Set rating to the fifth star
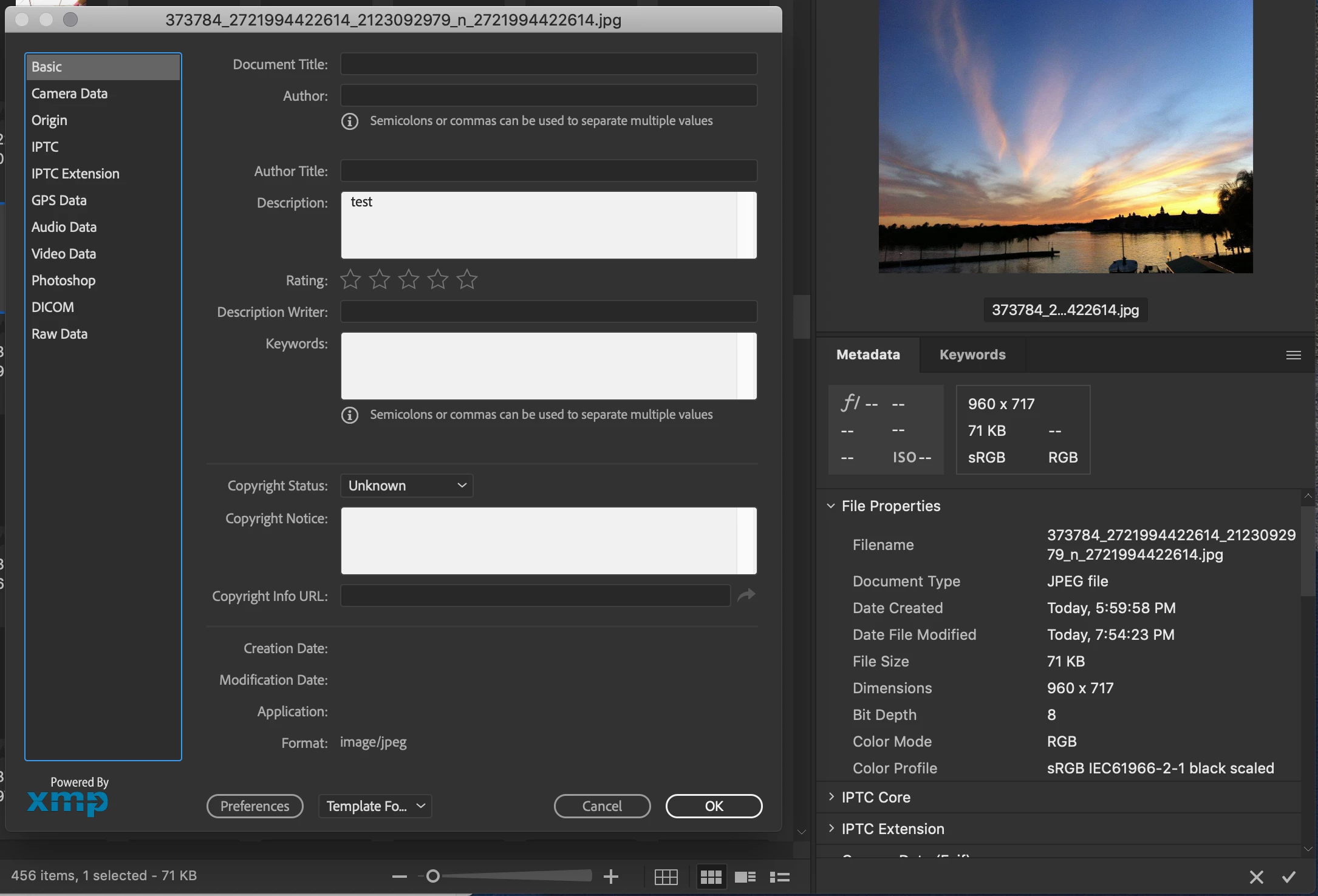 (467, 279)
